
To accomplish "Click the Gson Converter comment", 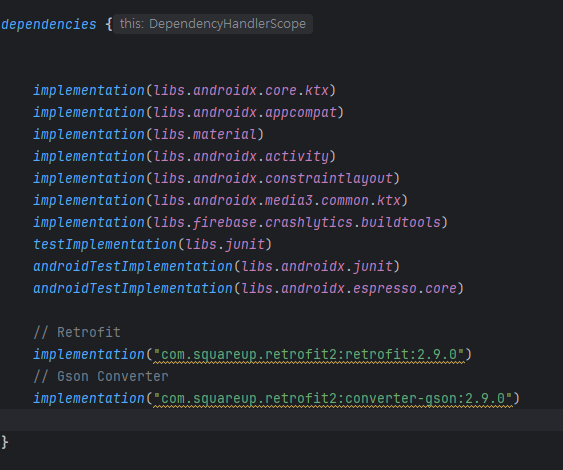I will [x=101, y=377].
